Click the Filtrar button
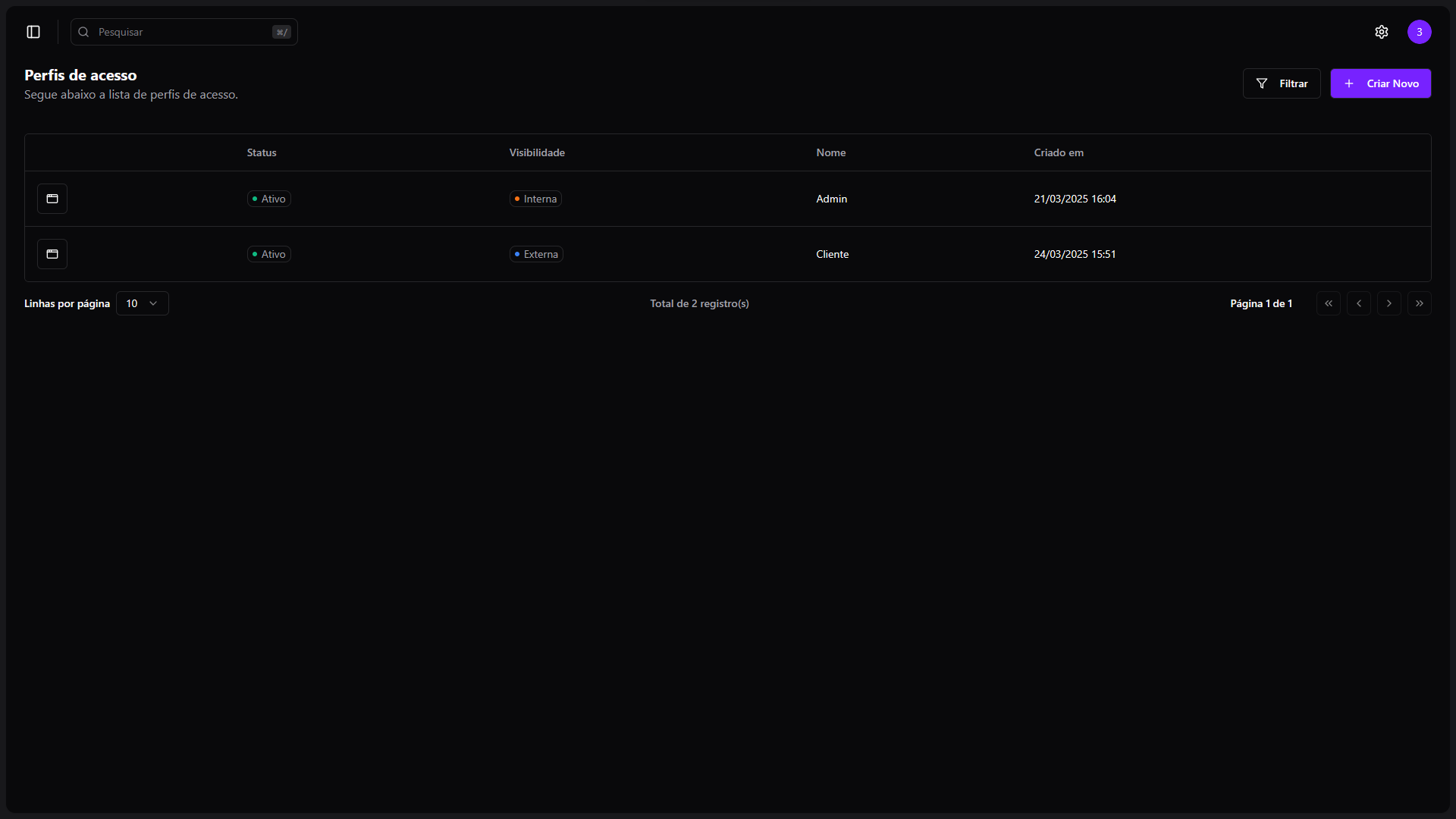1456x819 pixels. coord(1282,83)
